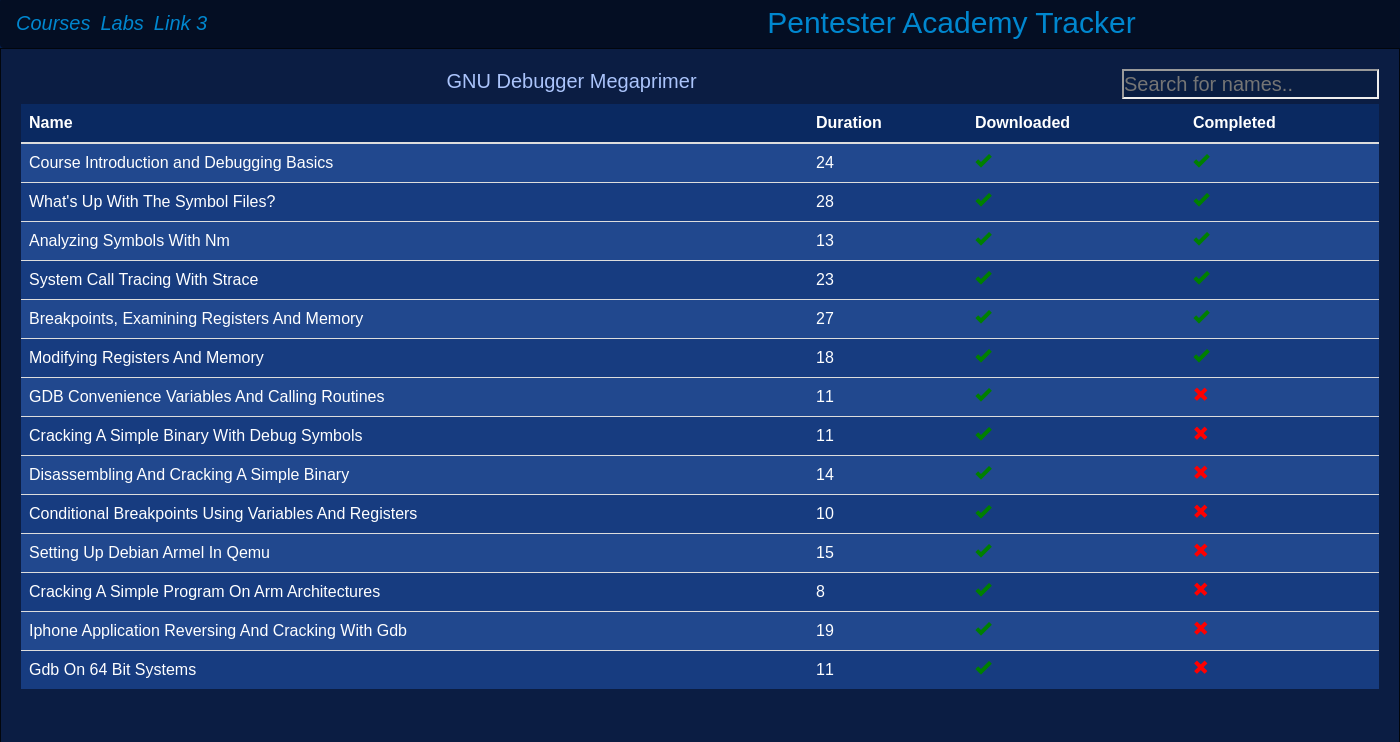1400x742 pixels.
Task: Click duration 19 in Iphone Application row
Action: click(x=825, y=631)
